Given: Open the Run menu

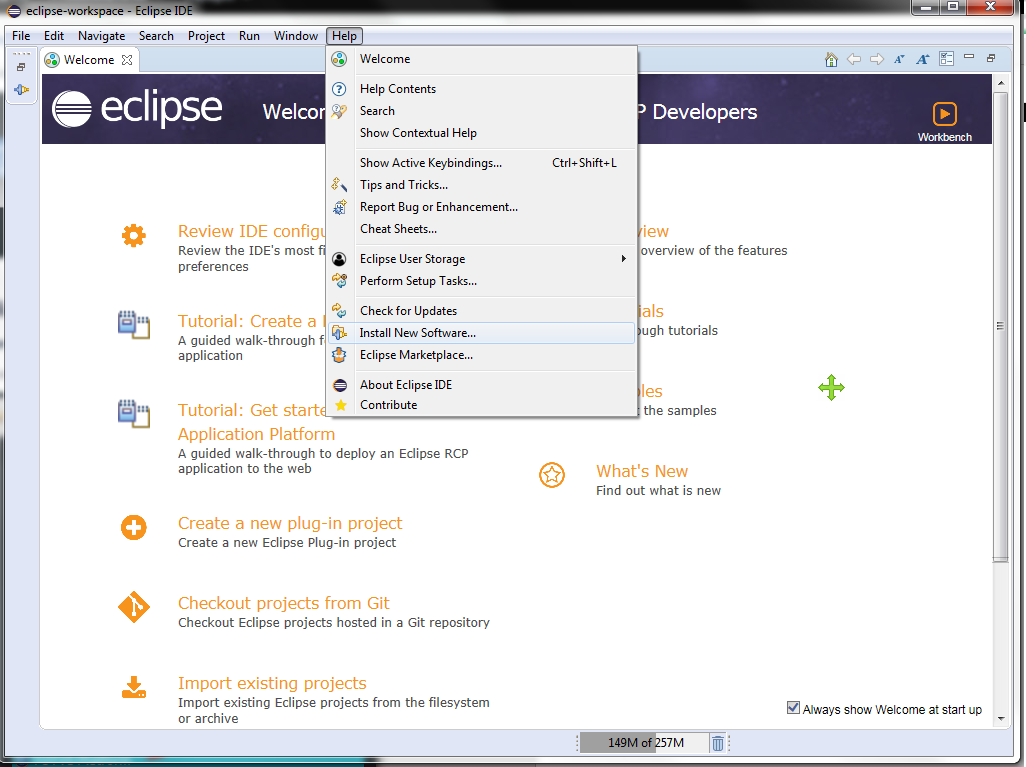Looking at the screenshot, I should pyautogui.click(x=249, y=36).
